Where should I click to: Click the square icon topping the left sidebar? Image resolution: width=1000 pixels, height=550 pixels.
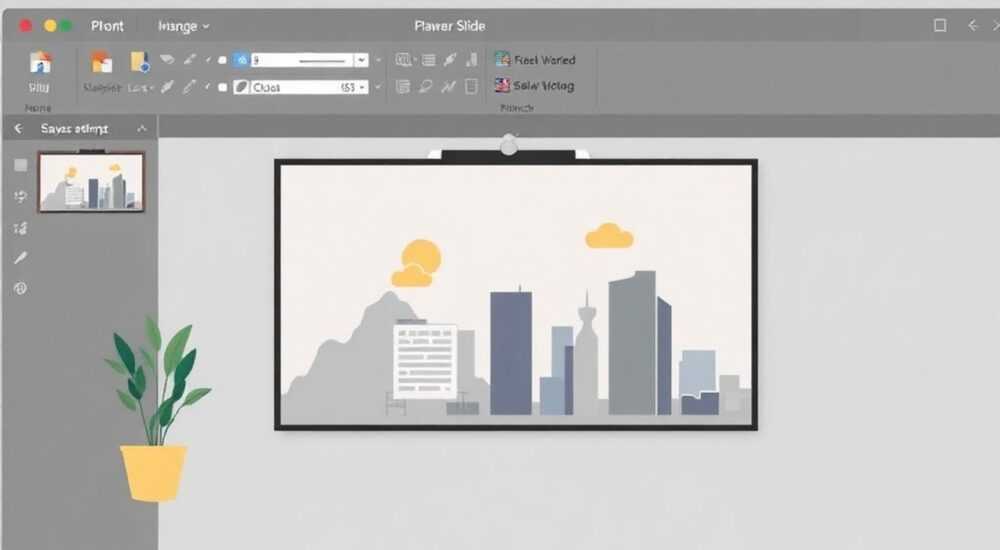[20, 165]
